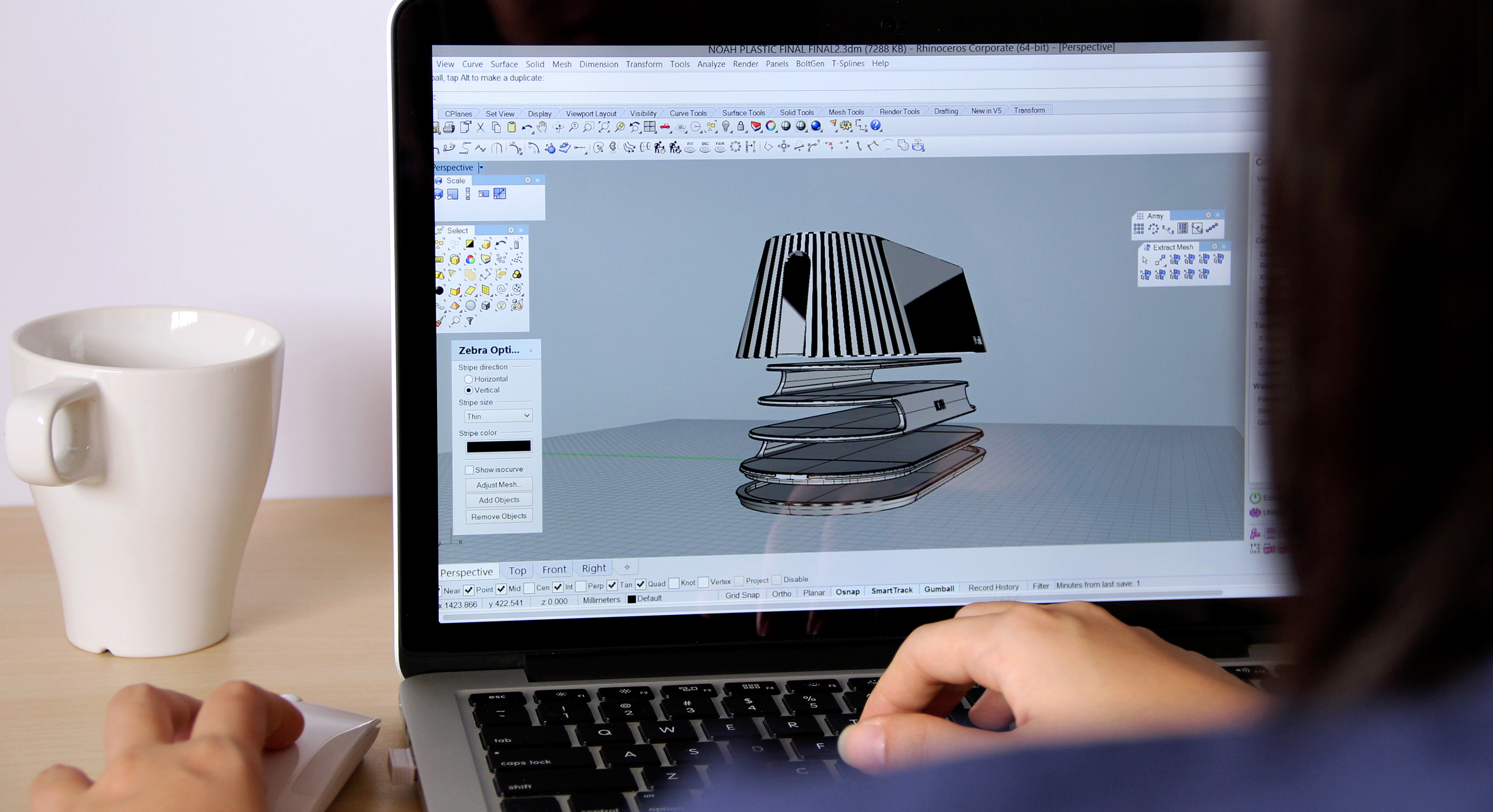Viewport: 1493px width, 812px height.
Task: Enable the Knot osnap checkbox
Action: click(673, 584)
